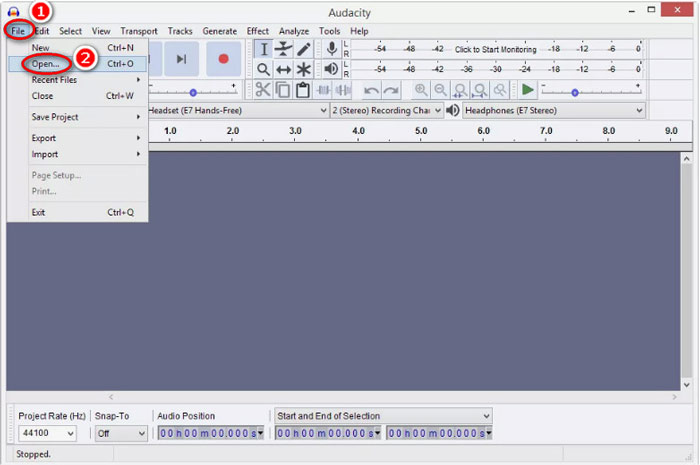This screenshot has height=465, width=700.
Task: Open the Headphones (E7 Stereo) dropdown
Action: coord(554,110)
